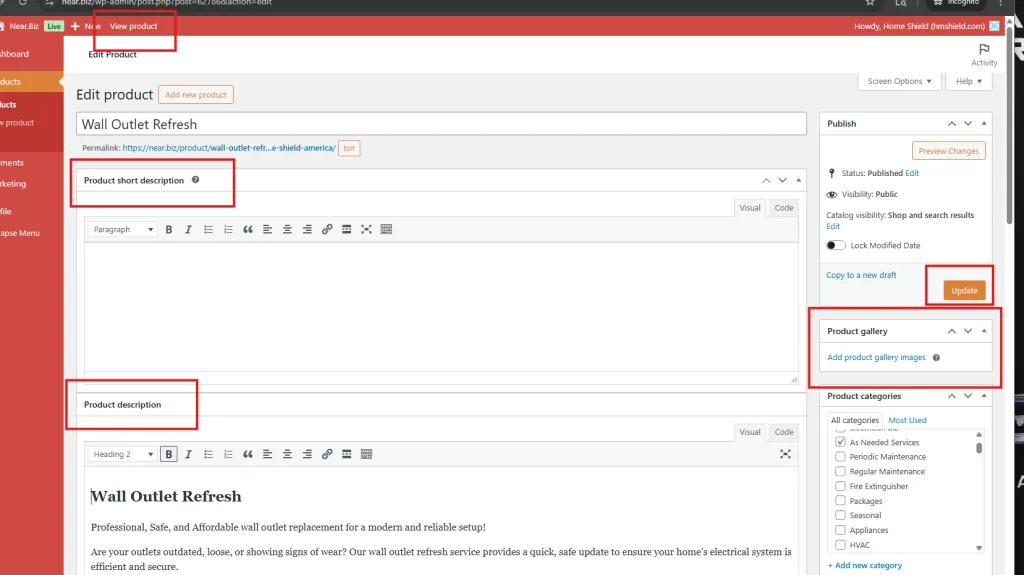Click help icon beside Product short description
The image size is (1024, 575).
tap(195, 180)
